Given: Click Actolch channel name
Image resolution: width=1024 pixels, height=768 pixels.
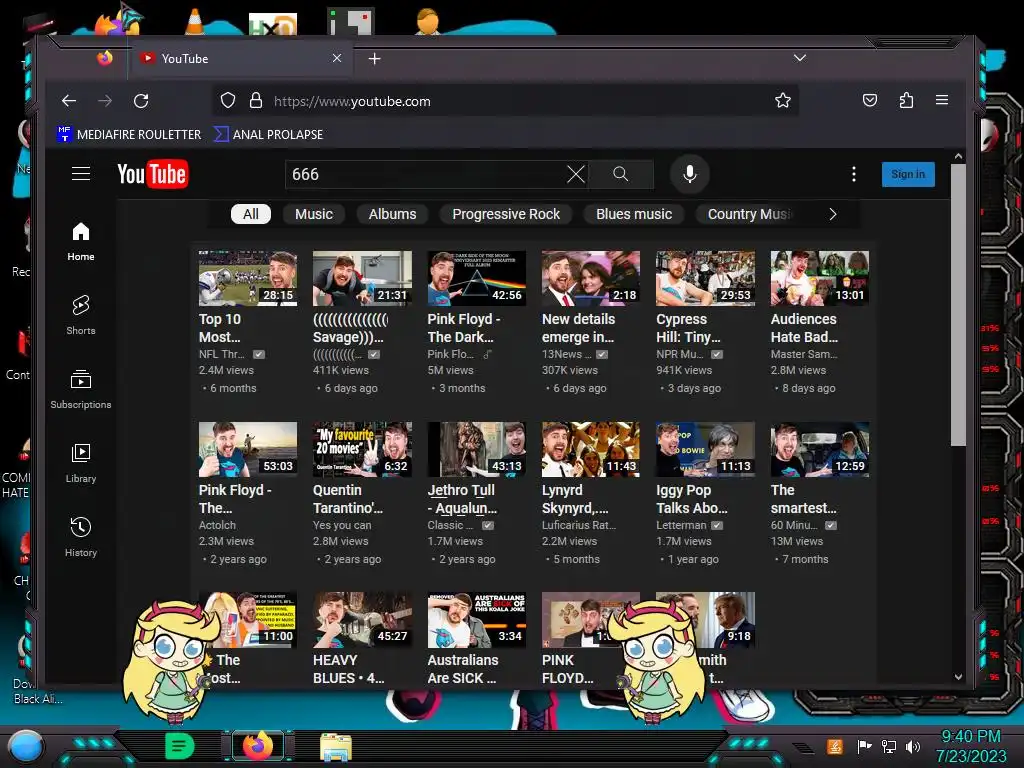Looking at the screenshot, I should point(217,525).
